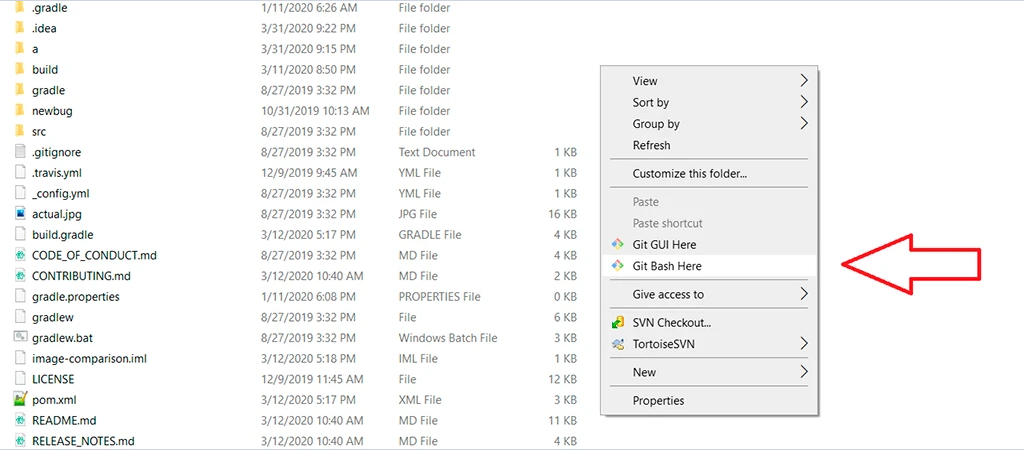
Task: Open the Group by menu entry
Action: pyautogui.click(x=656, y=124)
